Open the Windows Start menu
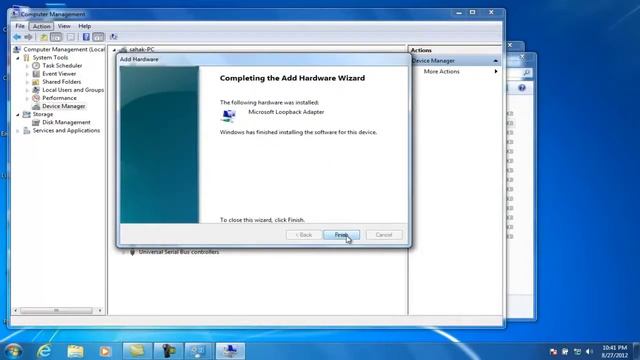This screenshot has width=640, height=360. (13, 351)
